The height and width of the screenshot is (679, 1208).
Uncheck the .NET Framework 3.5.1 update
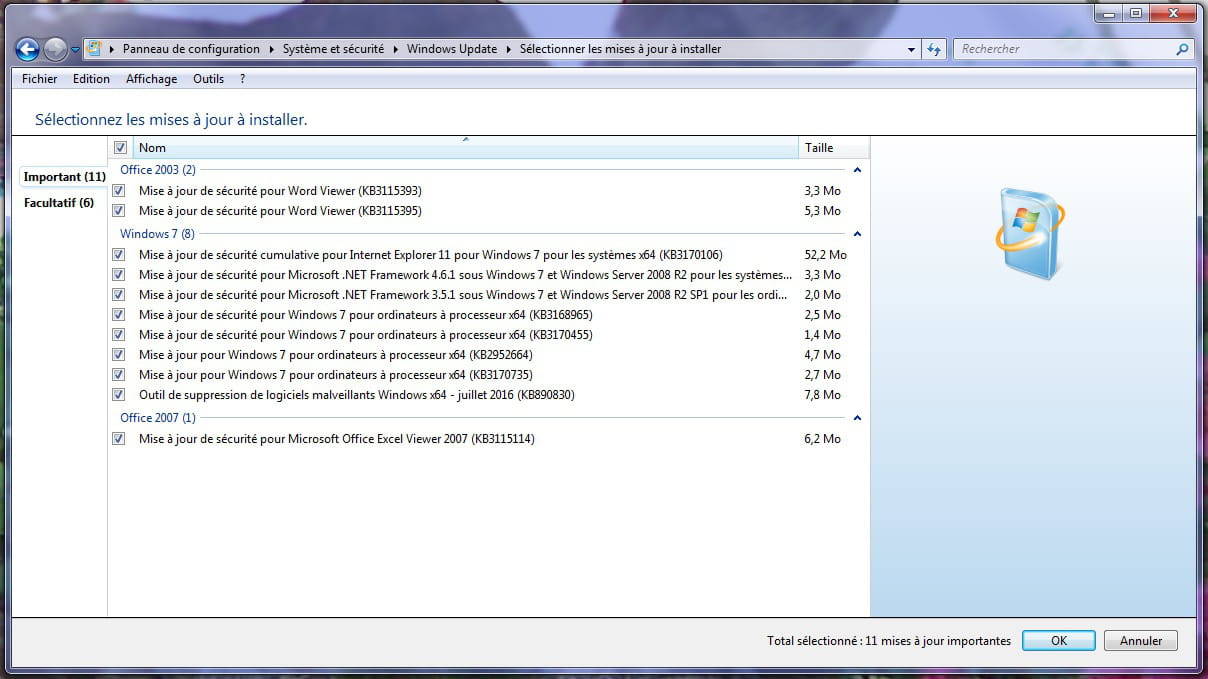(120, 295)
